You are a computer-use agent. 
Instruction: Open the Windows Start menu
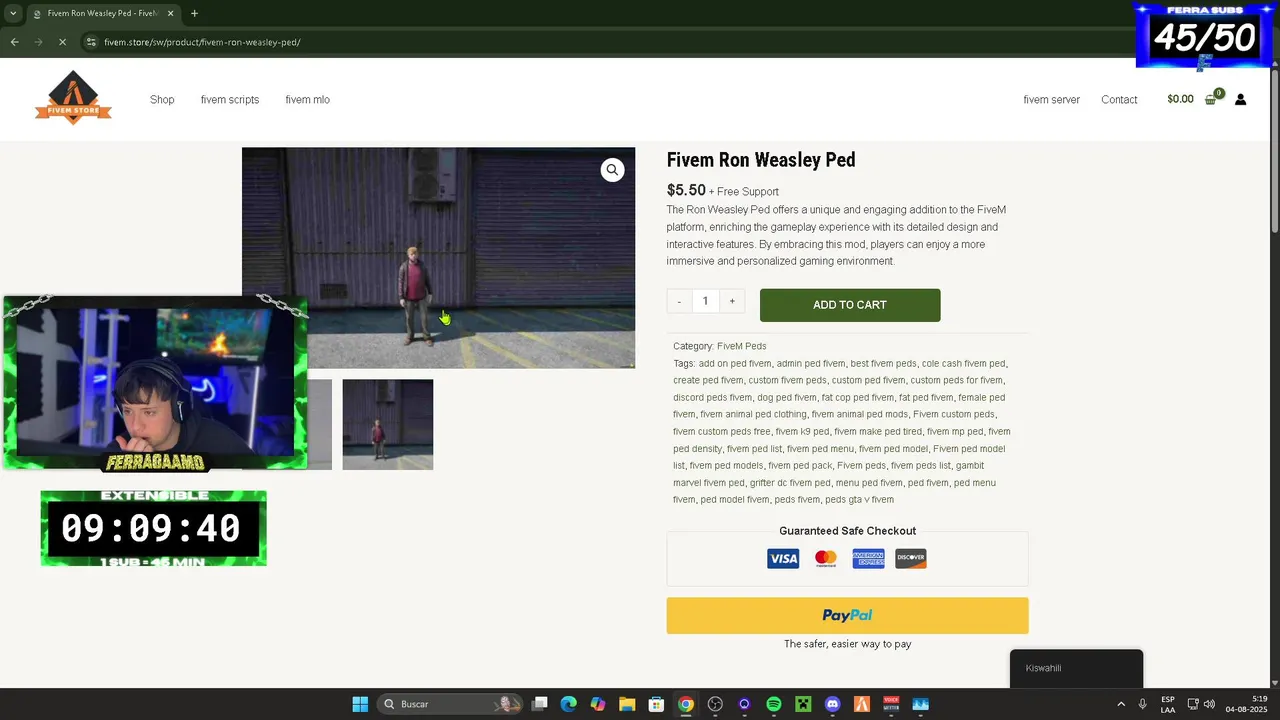360,704
